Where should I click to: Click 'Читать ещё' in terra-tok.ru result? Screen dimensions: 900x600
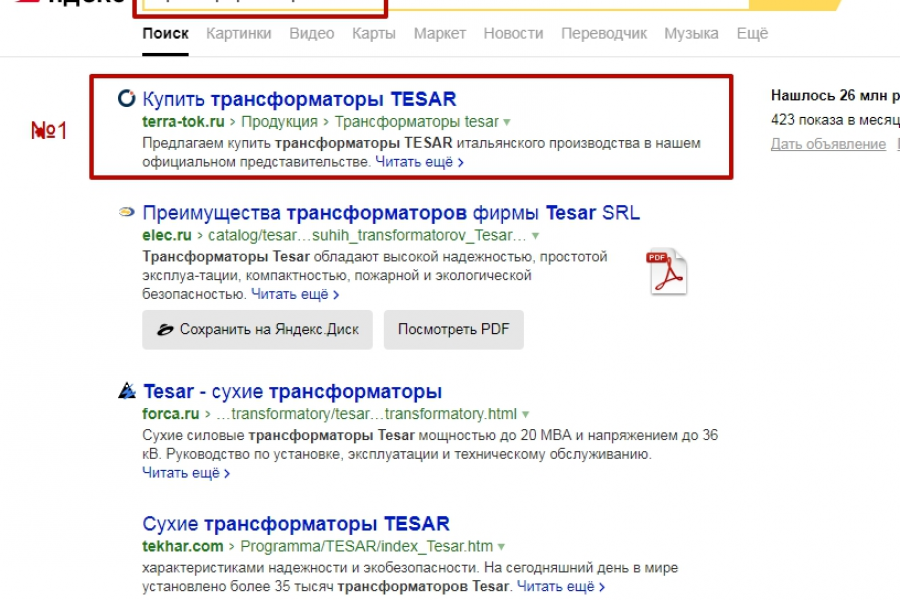coord(420,162)
